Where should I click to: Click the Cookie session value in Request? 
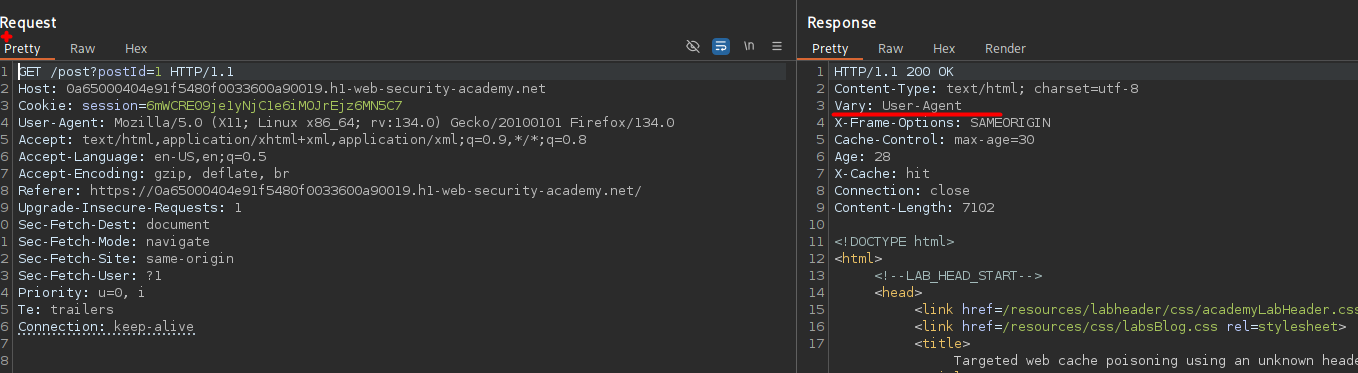274,106
